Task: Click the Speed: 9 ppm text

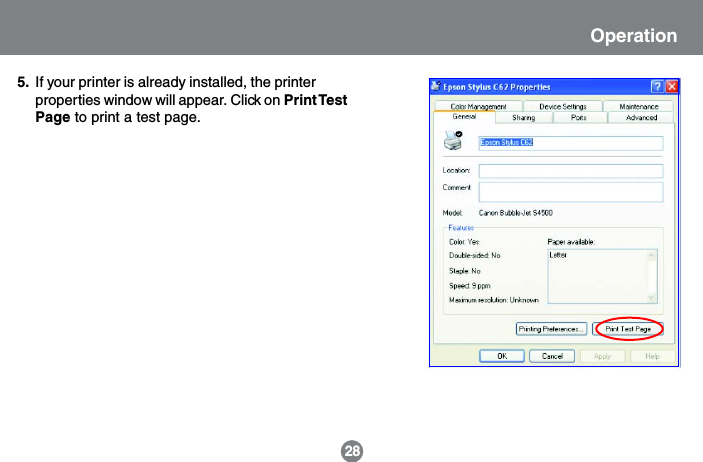Action: point(469,286)
